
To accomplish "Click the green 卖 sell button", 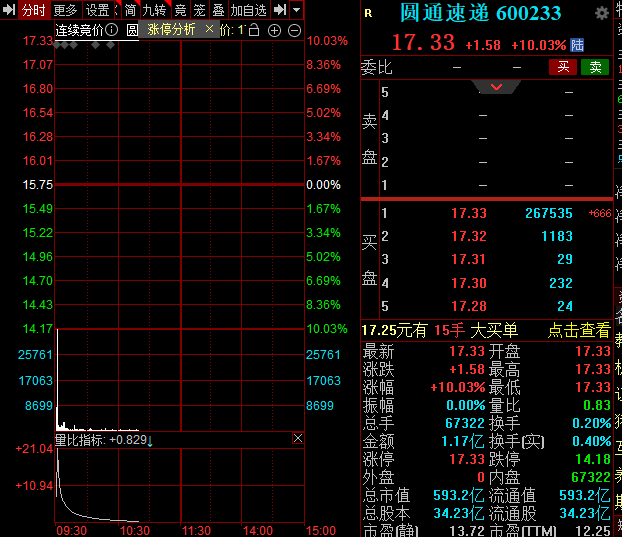I will 595,67.
